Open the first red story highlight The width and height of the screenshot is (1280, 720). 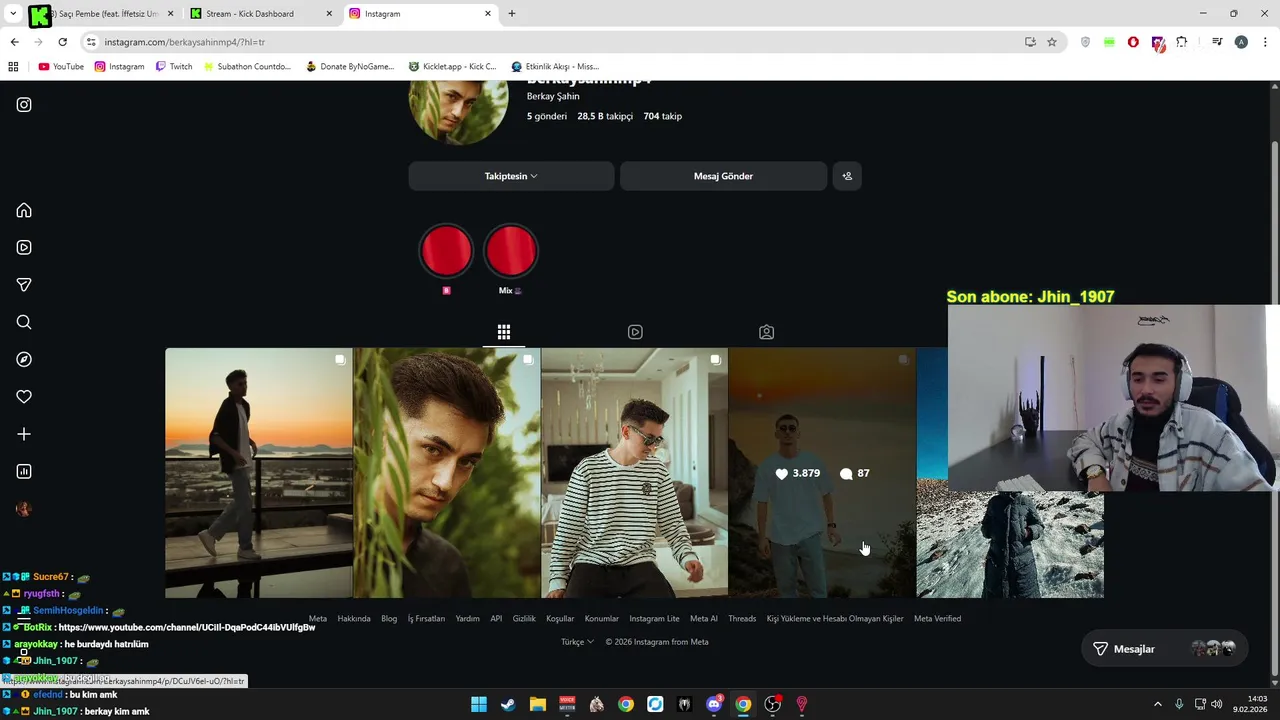446,251
